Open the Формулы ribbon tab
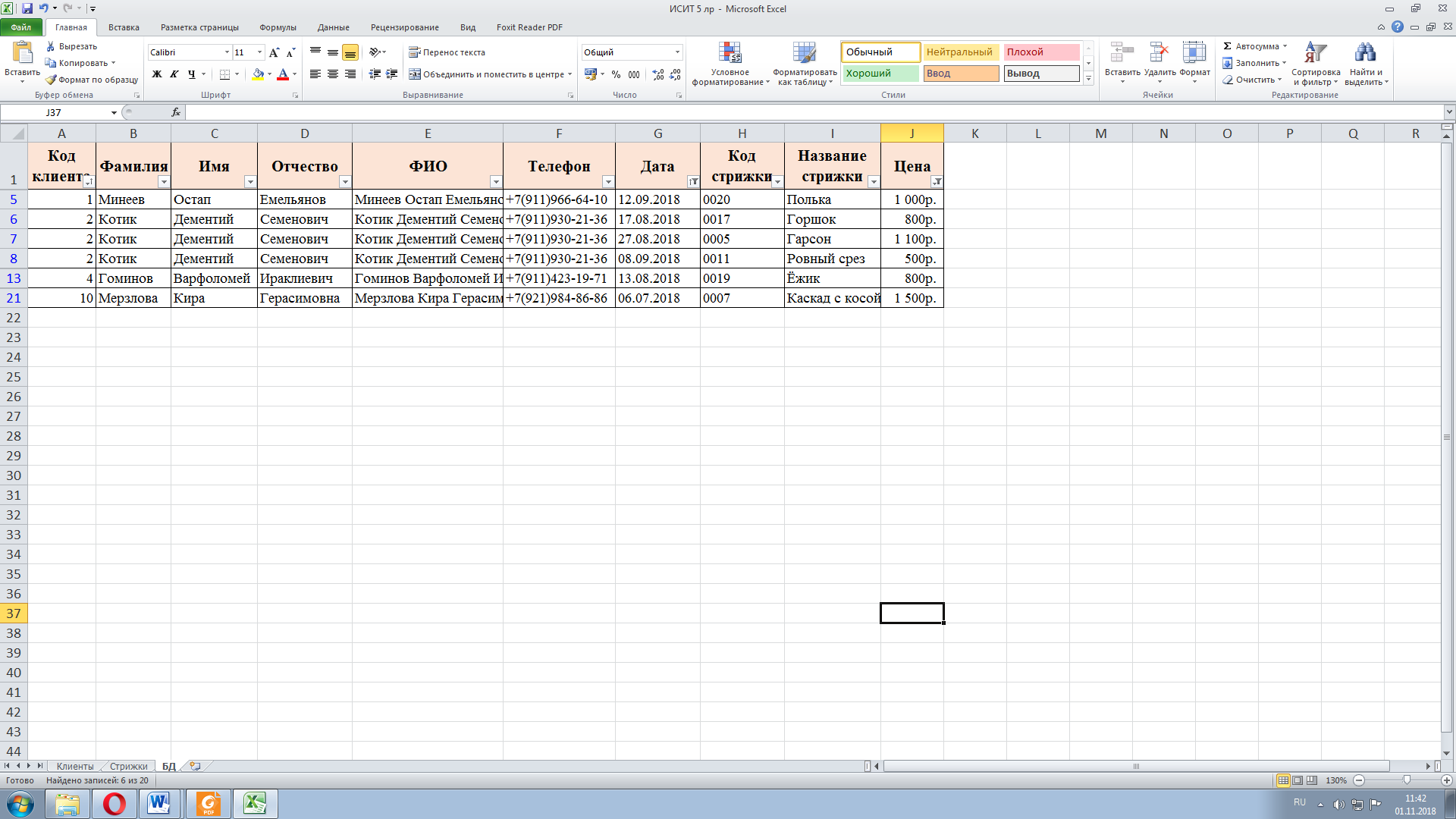This screenshot has height=819, width=1456. 278,27
